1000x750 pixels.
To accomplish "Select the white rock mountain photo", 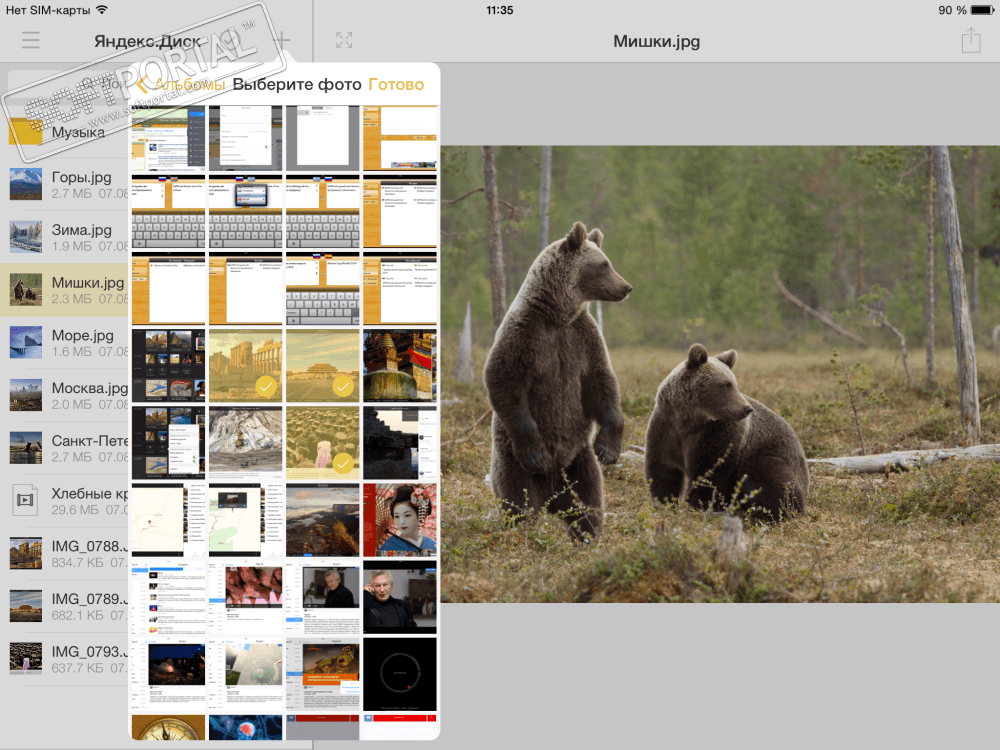I will [246, 443].
